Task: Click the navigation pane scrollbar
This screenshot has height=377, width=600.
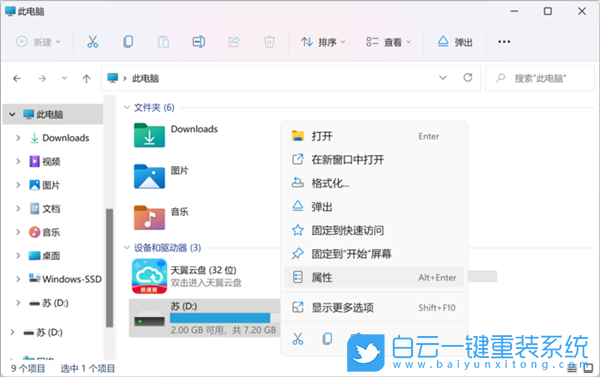Action: [109, 268]
